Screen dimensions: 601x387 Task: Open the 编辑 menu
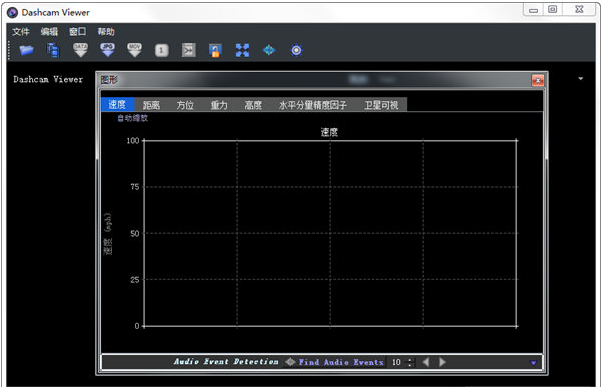click(x=49, y=31)
